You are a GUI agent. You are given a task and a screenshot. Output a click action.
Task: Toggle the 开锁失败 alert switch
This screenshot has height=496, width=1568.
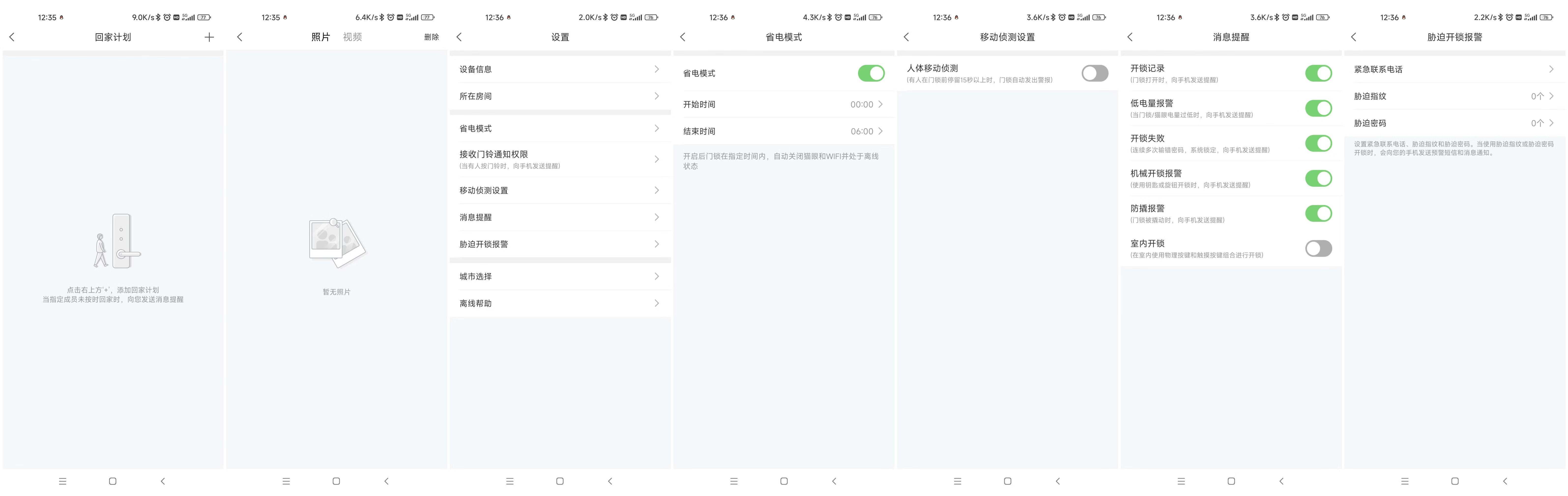(x=1319, y=143)
